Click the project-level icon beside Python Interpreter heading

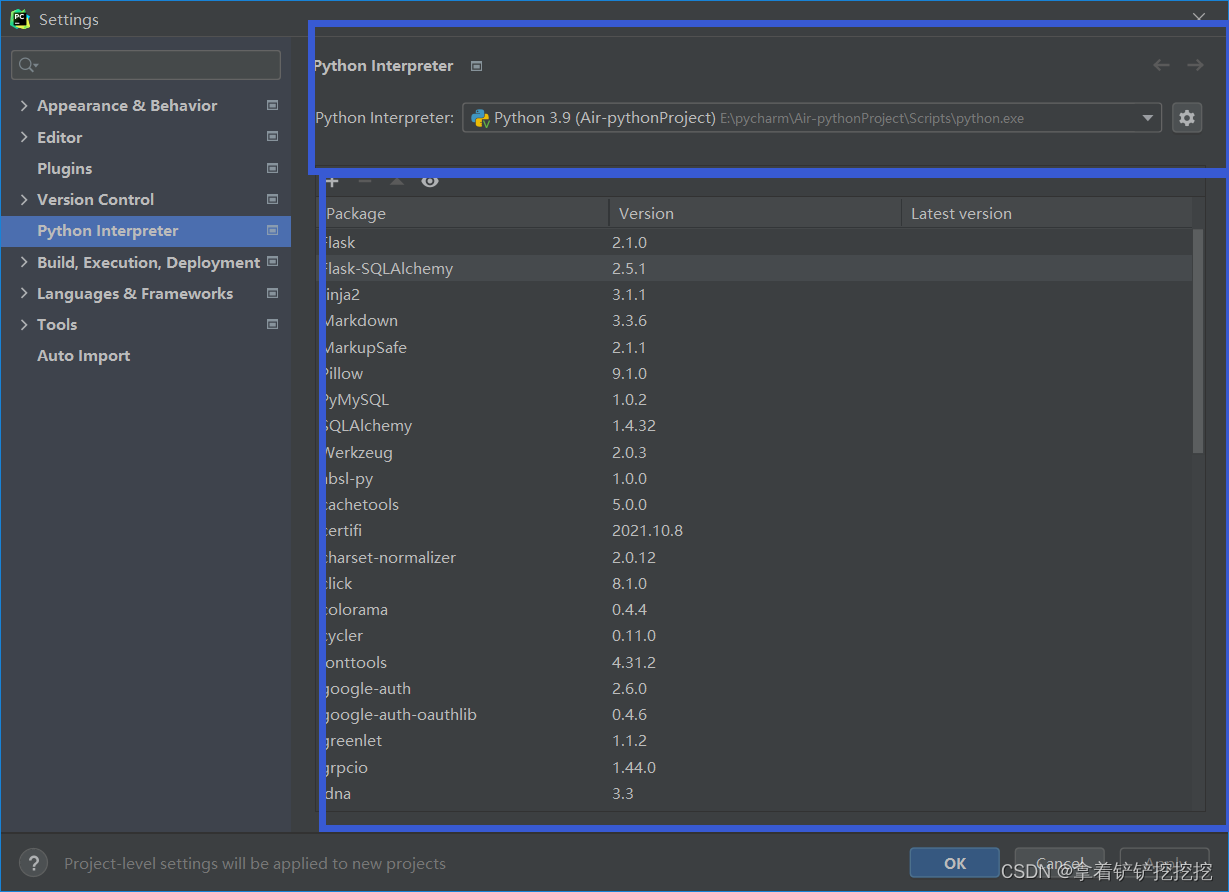pyautogui.click(x=477, y=66)
